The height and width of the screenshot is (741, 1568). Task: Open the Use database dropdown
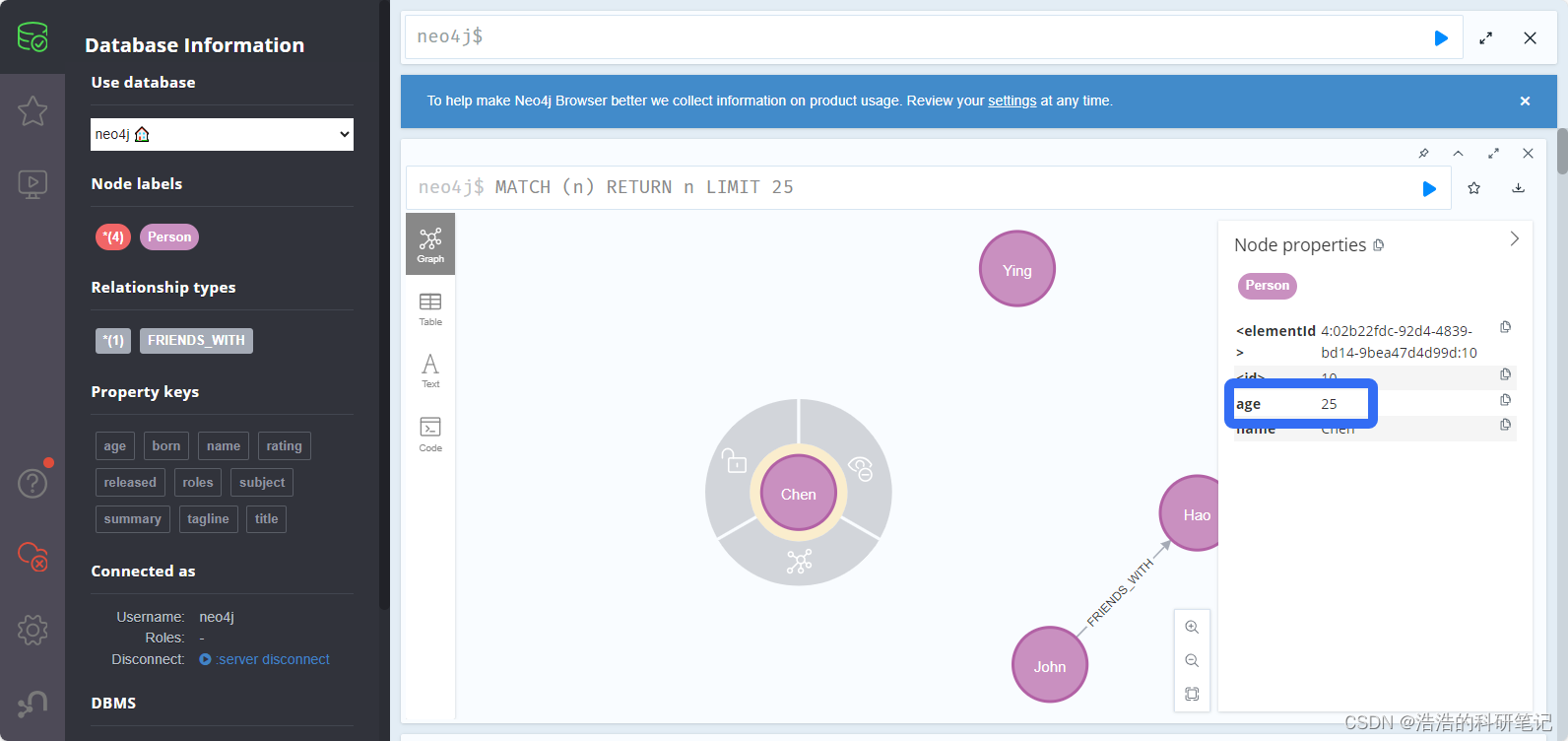point(222,134)
